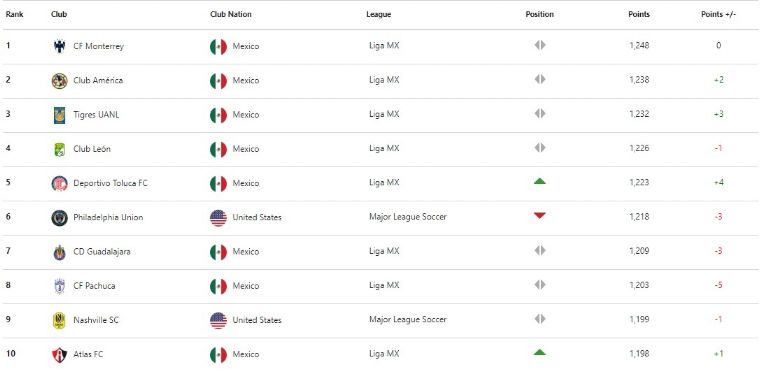Click the Club León crest icon
Image resolution: width=768 pixels, height=371 pixels.
[x=59, y=149]
